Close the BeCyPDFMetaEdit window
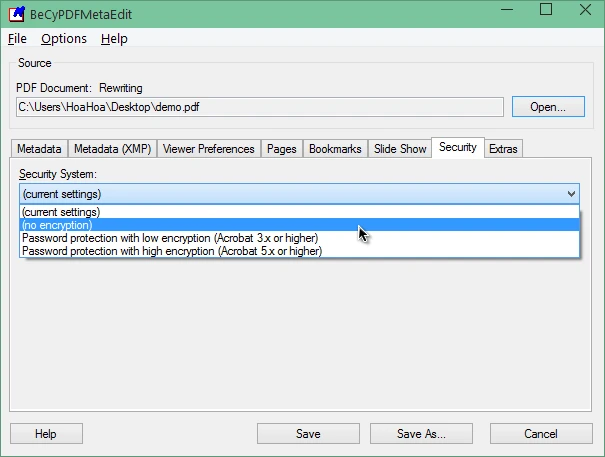The image size is (605, 457). [585, 10]
